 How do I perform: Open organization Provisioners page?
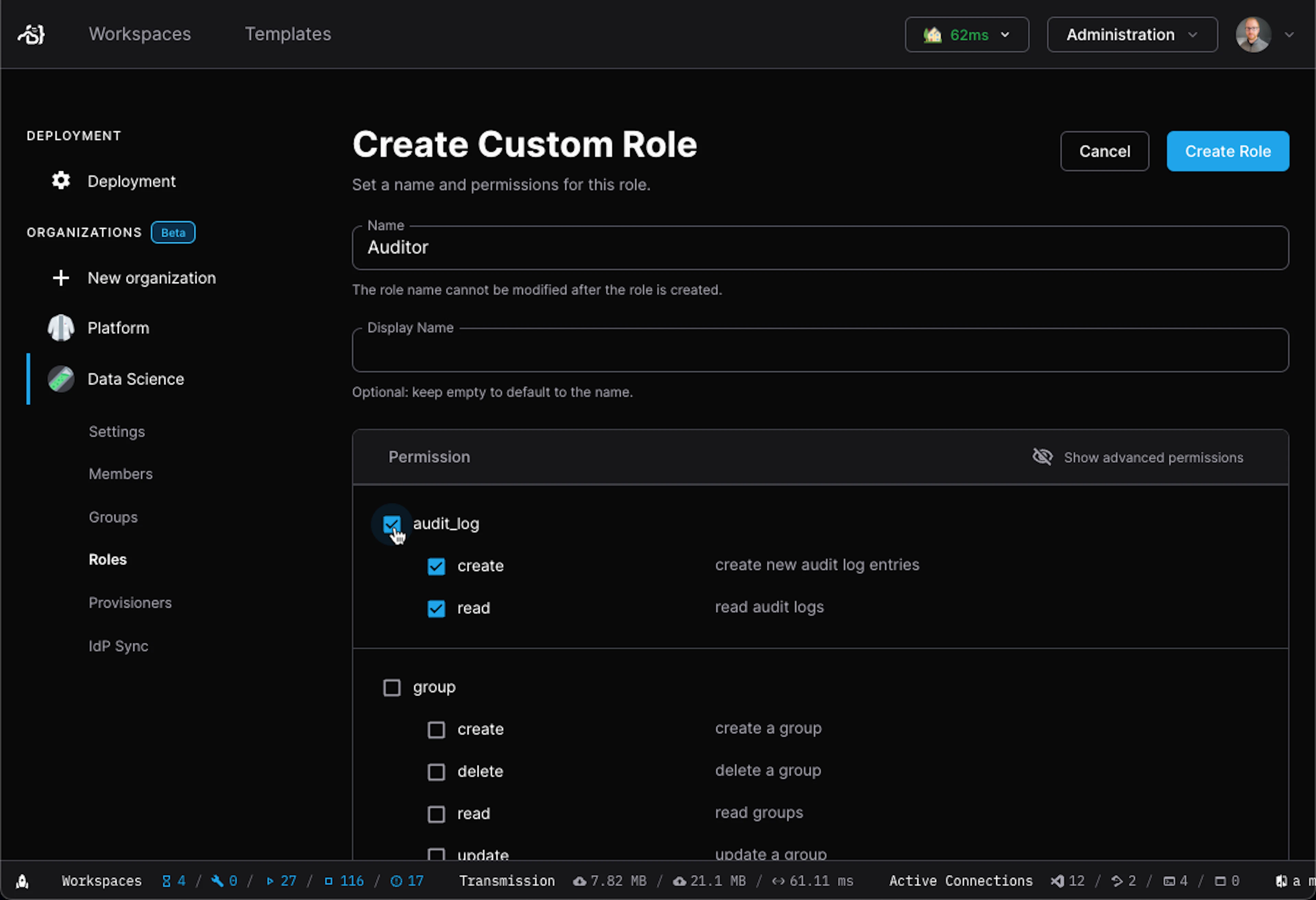click(130, 603)
